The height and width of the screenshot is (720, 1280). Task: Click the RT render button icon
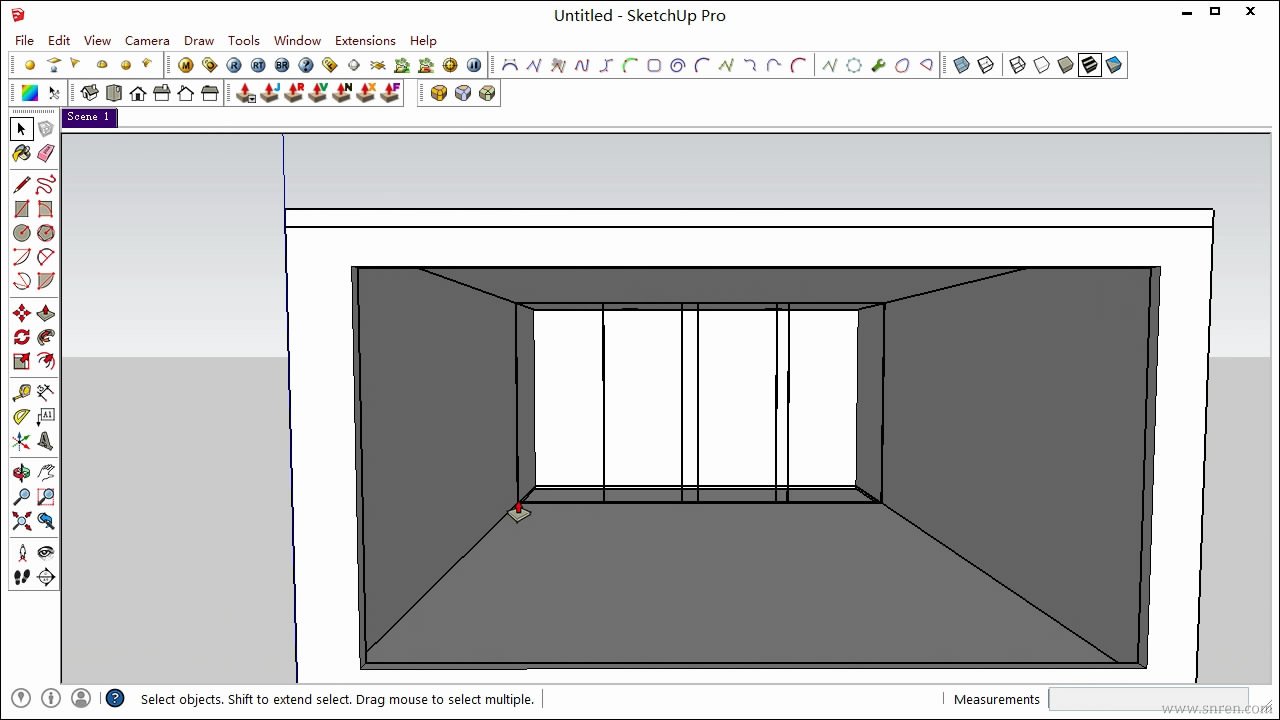(x=258, y=65)
